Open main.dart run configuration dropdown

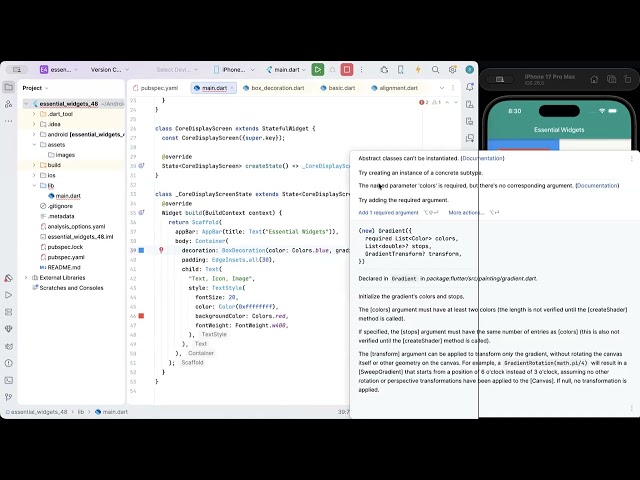tap(286, 70)
